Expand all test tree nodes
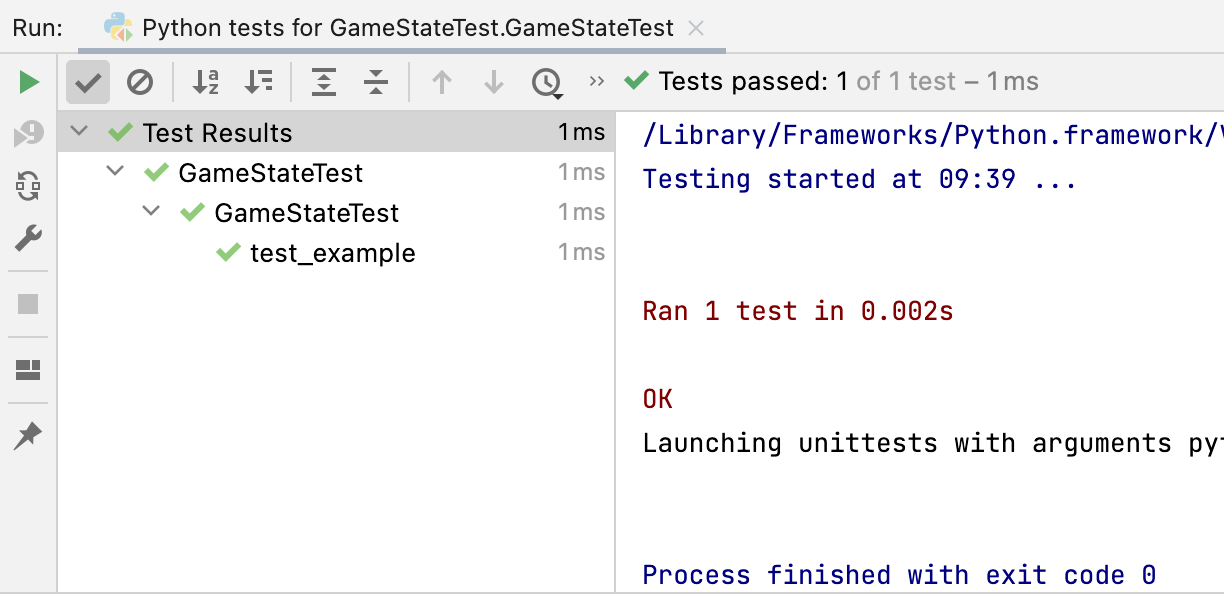Viewport: 1224px width, 594px height. tap(324, 82)
